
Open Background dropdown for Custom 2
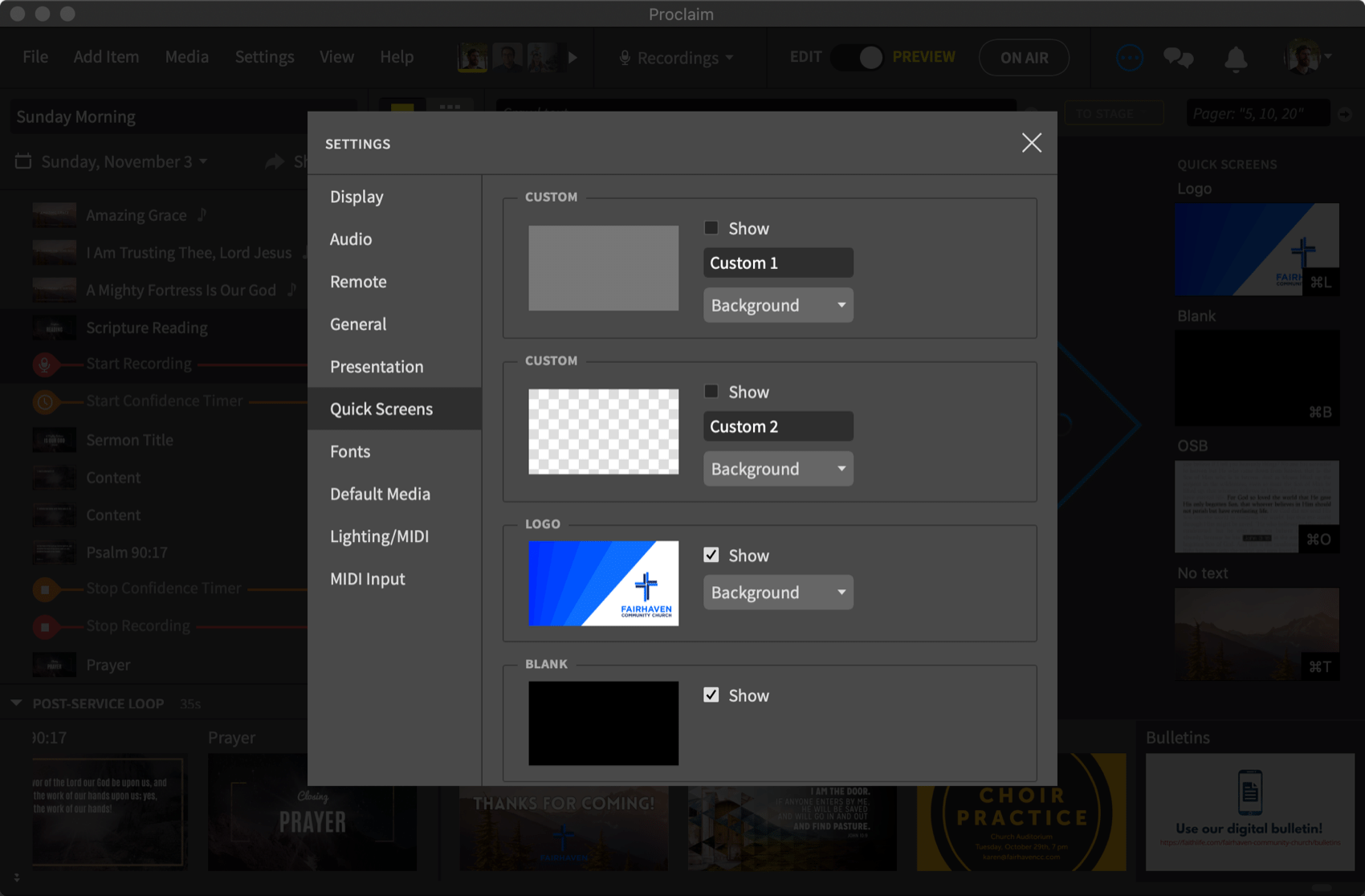coord(778,469)
